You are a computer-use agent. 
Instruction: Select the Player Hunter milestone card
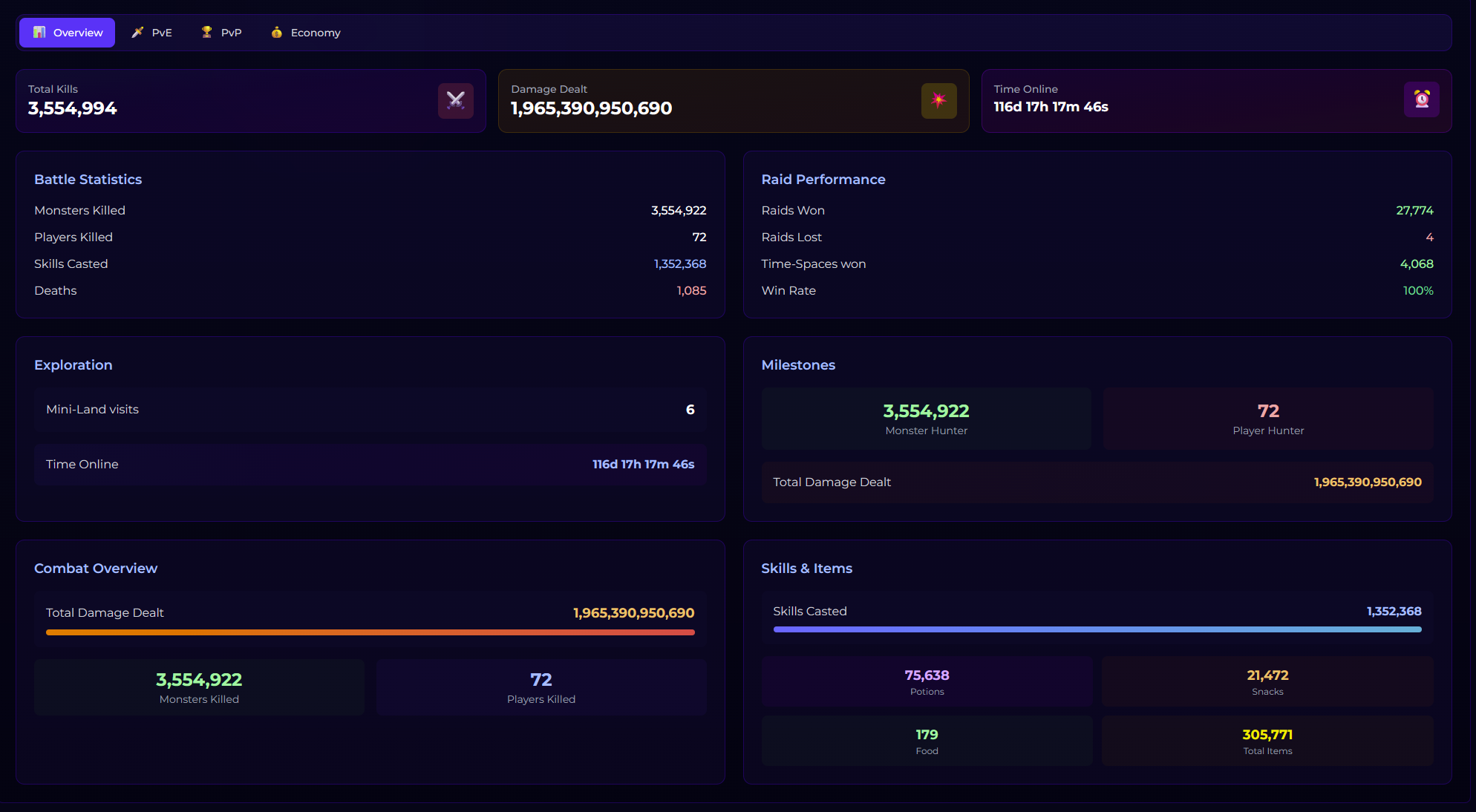tap(1267, 419)
